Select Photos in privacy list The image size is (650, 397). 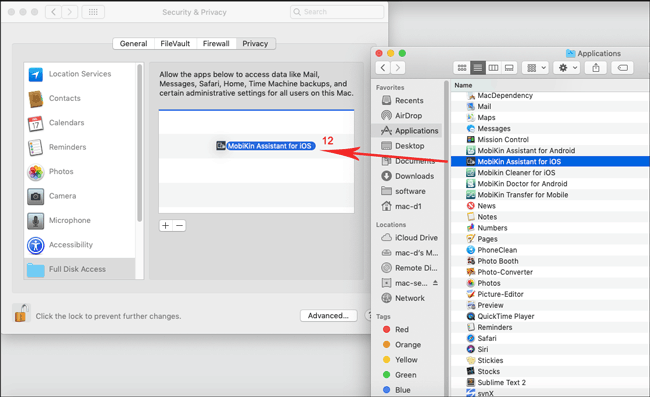click(79, 172)
